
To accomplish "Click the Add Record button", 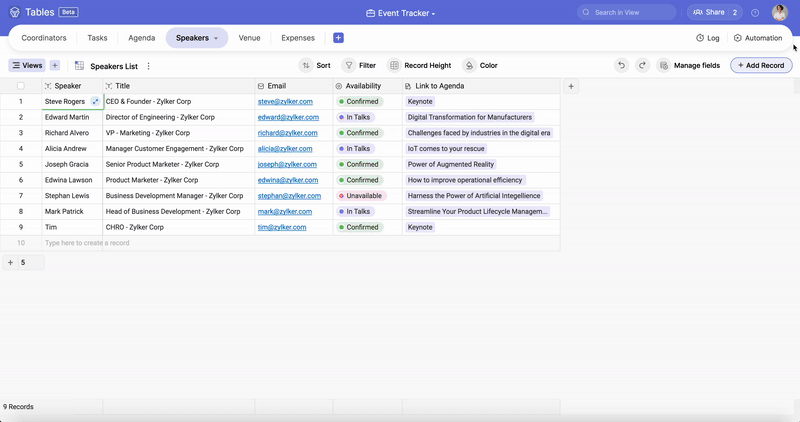I will [761, 65].
